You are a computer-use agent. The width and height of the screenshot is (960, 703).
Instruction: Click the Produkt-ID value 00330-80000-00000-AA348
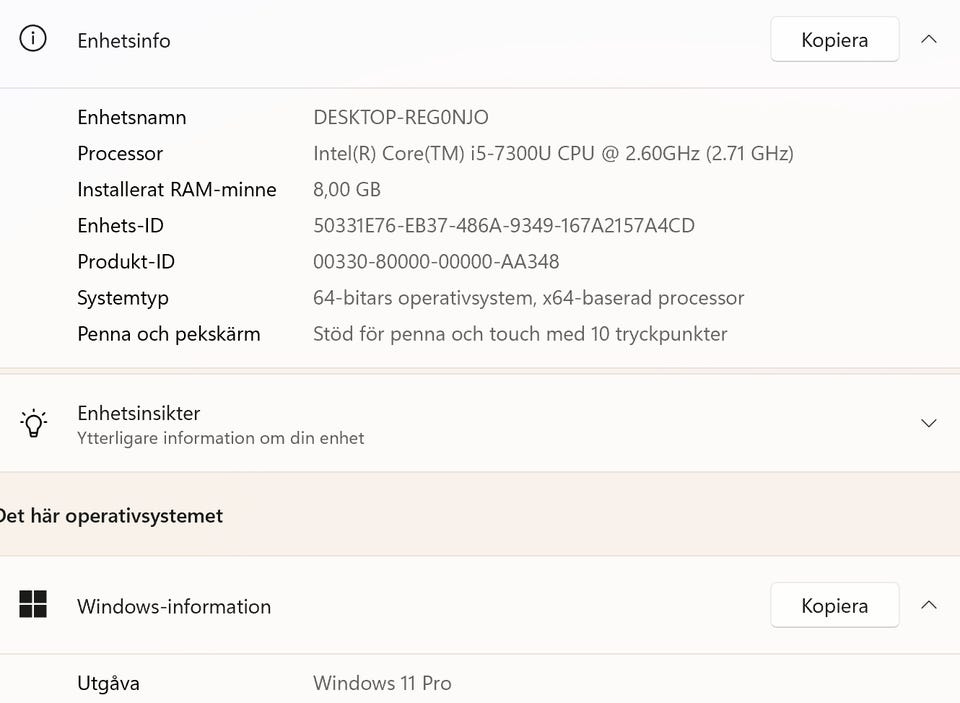(x=436, y=261)
